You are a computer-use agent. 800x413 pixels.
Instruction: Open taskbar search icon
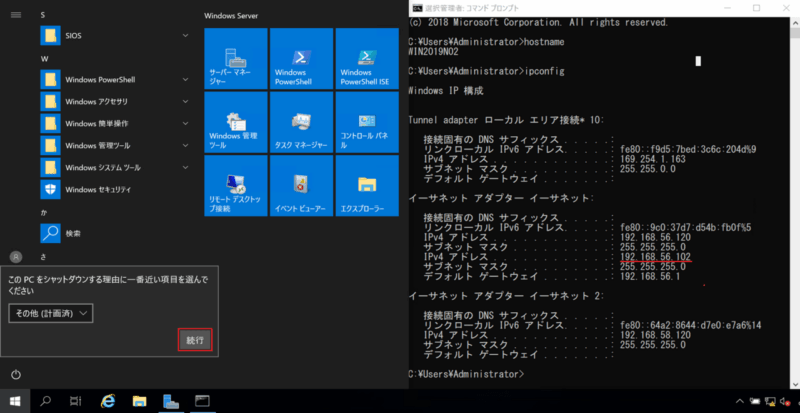45,400
